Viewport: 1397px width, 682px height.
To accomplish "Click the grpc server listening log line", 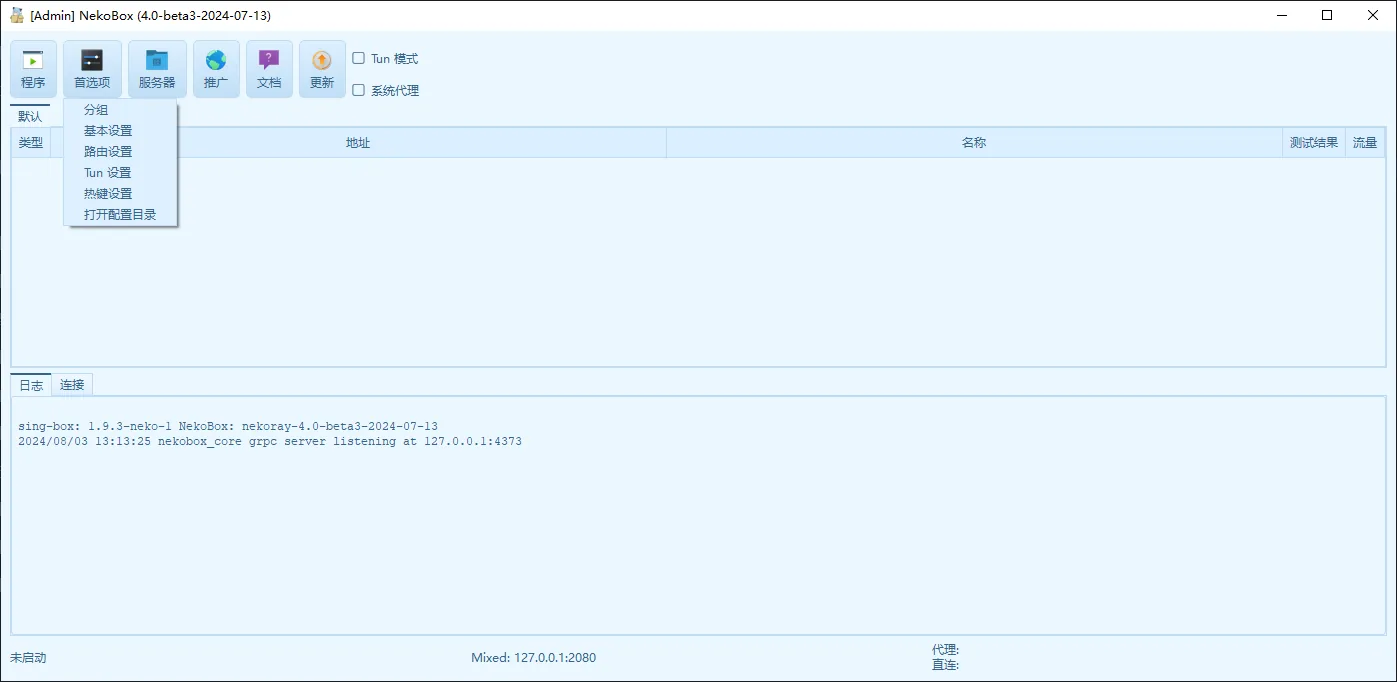I will 270,441.
